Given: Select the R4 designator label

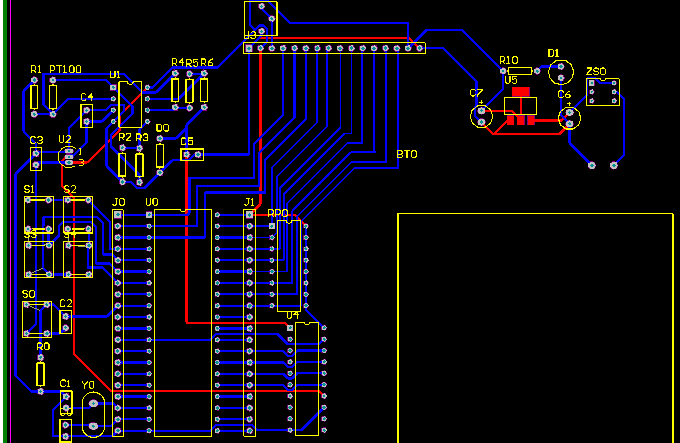Looking at the screenshot, I should point(177,62).
